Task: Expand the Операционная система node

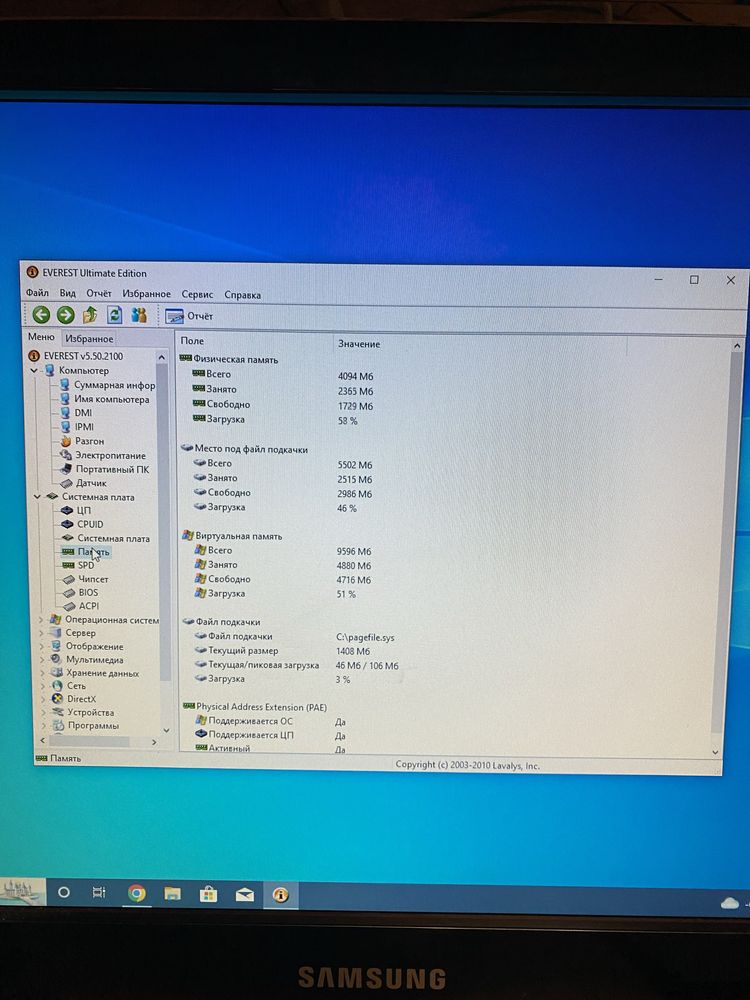Action: point(41,619)
